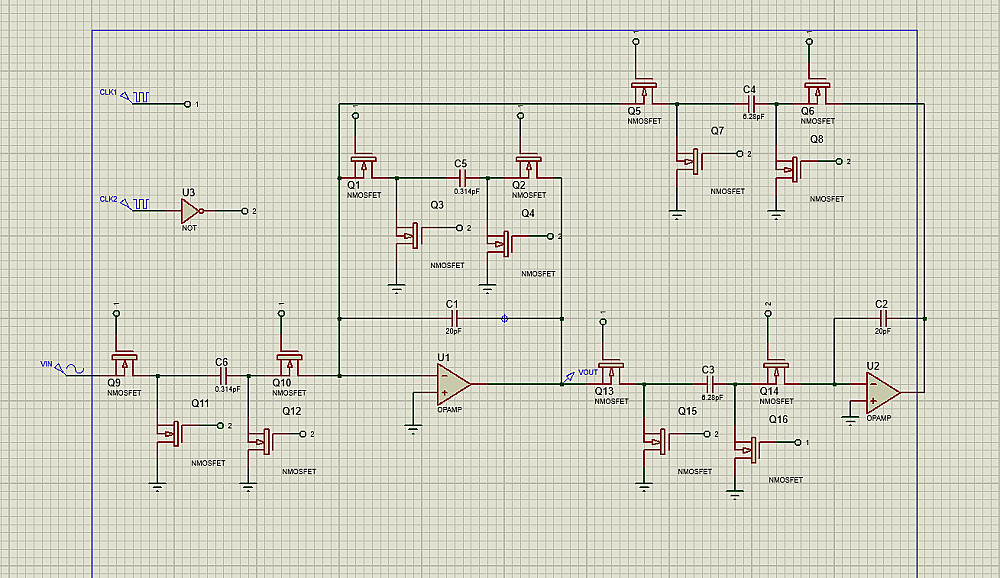Select the Q5 NMOSFET transistor
Image resolution: width=1000 pixels, height=578 pixels.
pyautogui.click(x=644, y=93)
